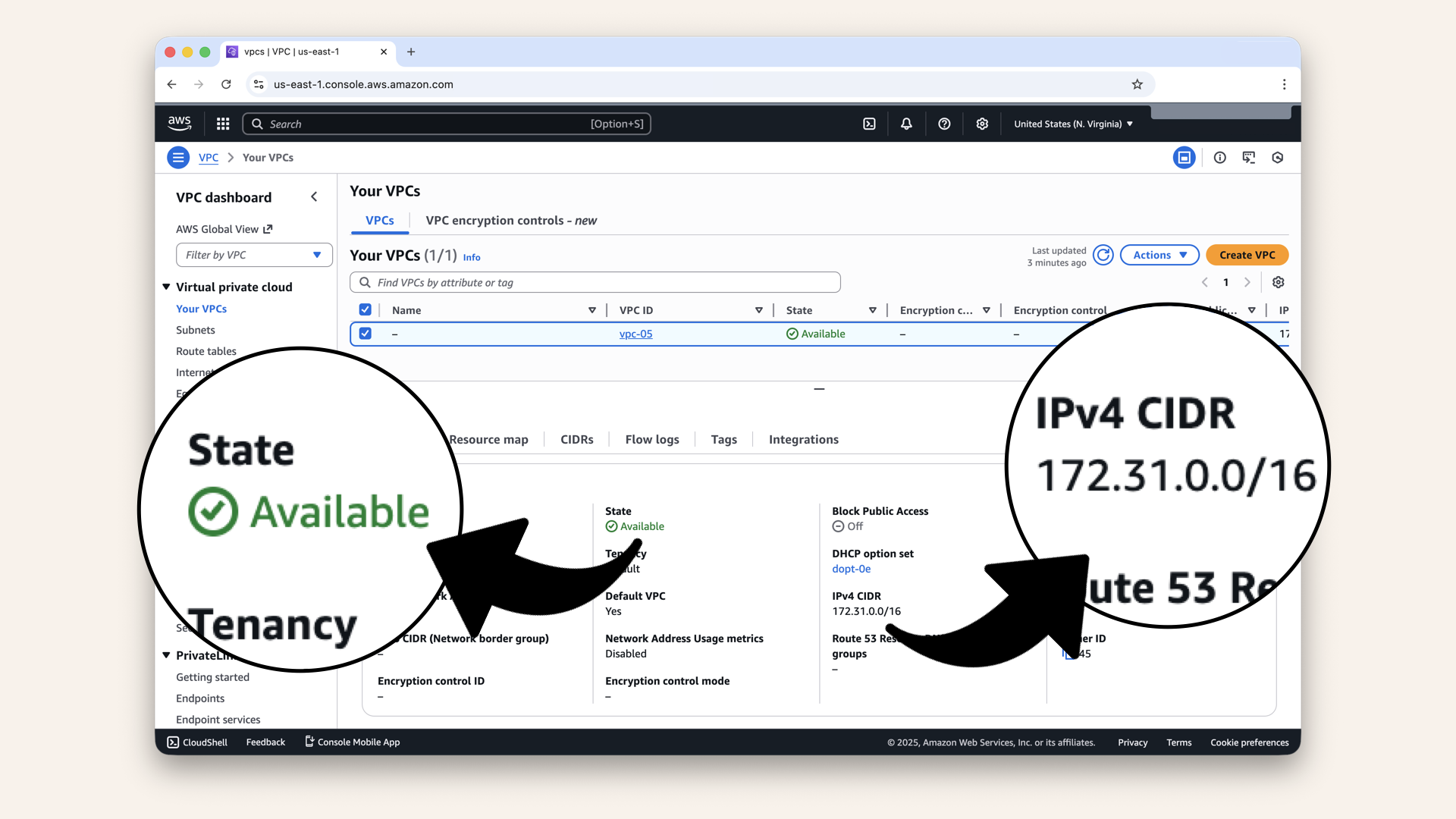Image resolution: width=1456 pixels, height=819 pixels.
Task: Open the Flow logs tab
Action: coord(651,439)
